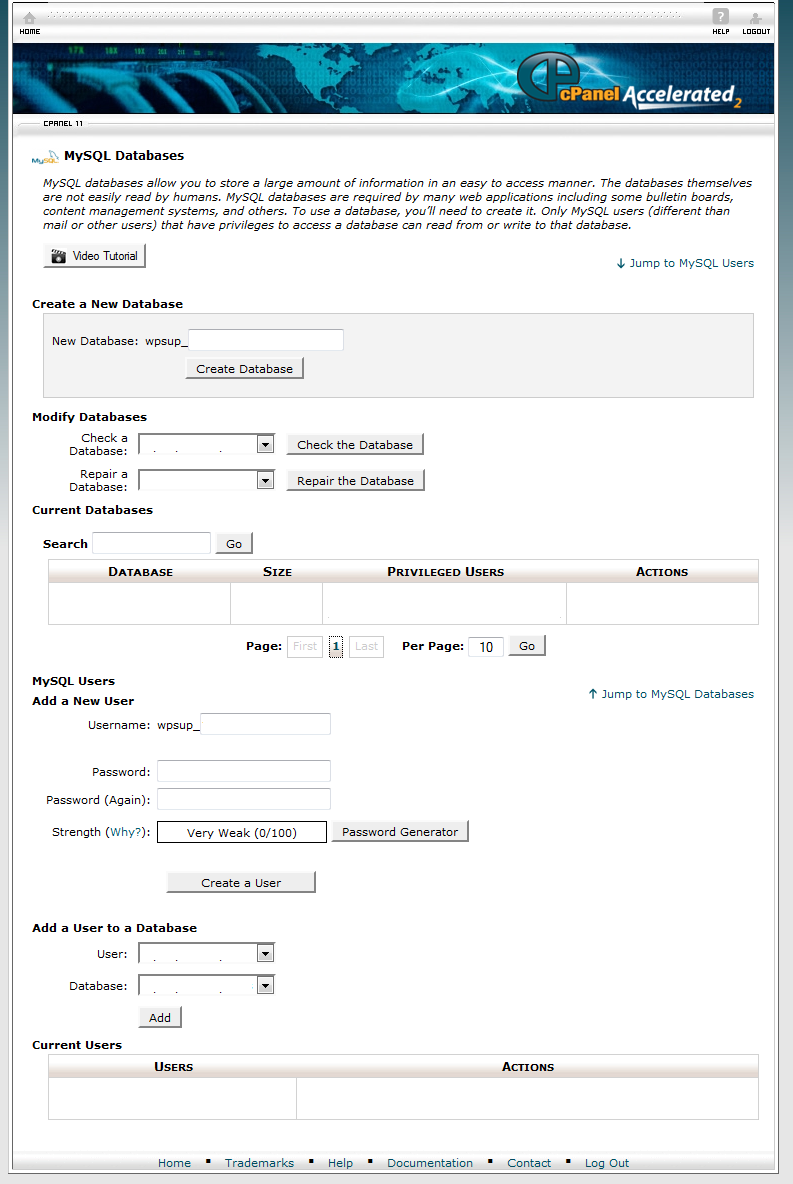Jump to MySQL Users section

tap(685, 263)
